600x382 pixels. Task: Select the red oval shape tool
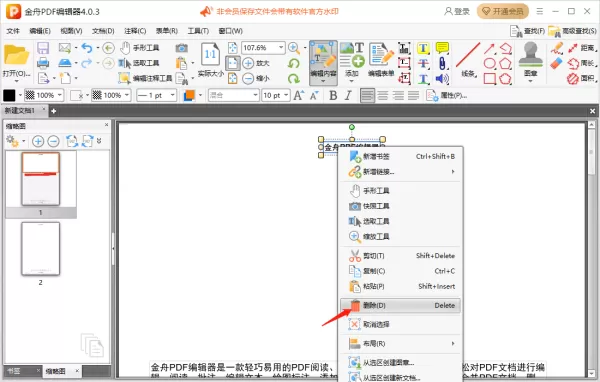click(x=489, y=64)
